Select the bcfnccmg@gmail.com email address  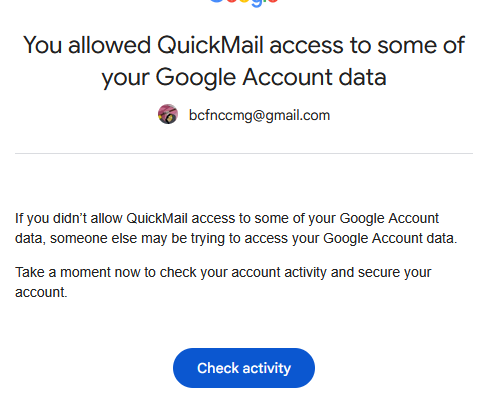[259, 115]
